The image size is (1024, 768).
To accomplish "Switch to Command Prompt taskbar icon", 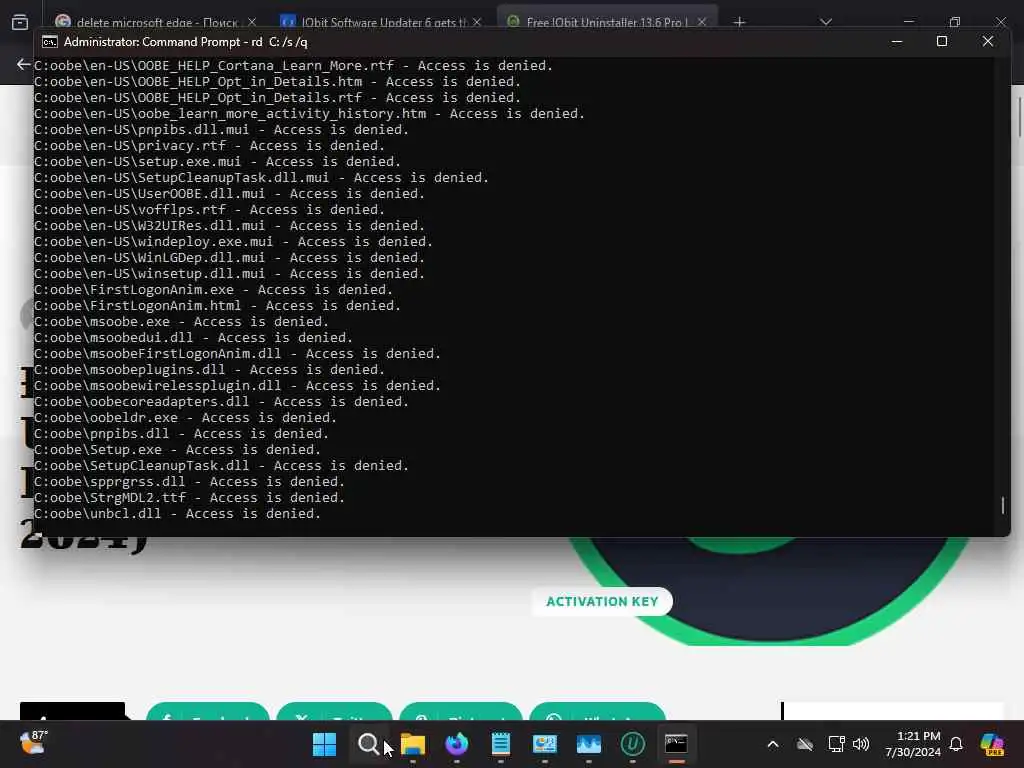I will pyautogui.click(x=677, y=744).
